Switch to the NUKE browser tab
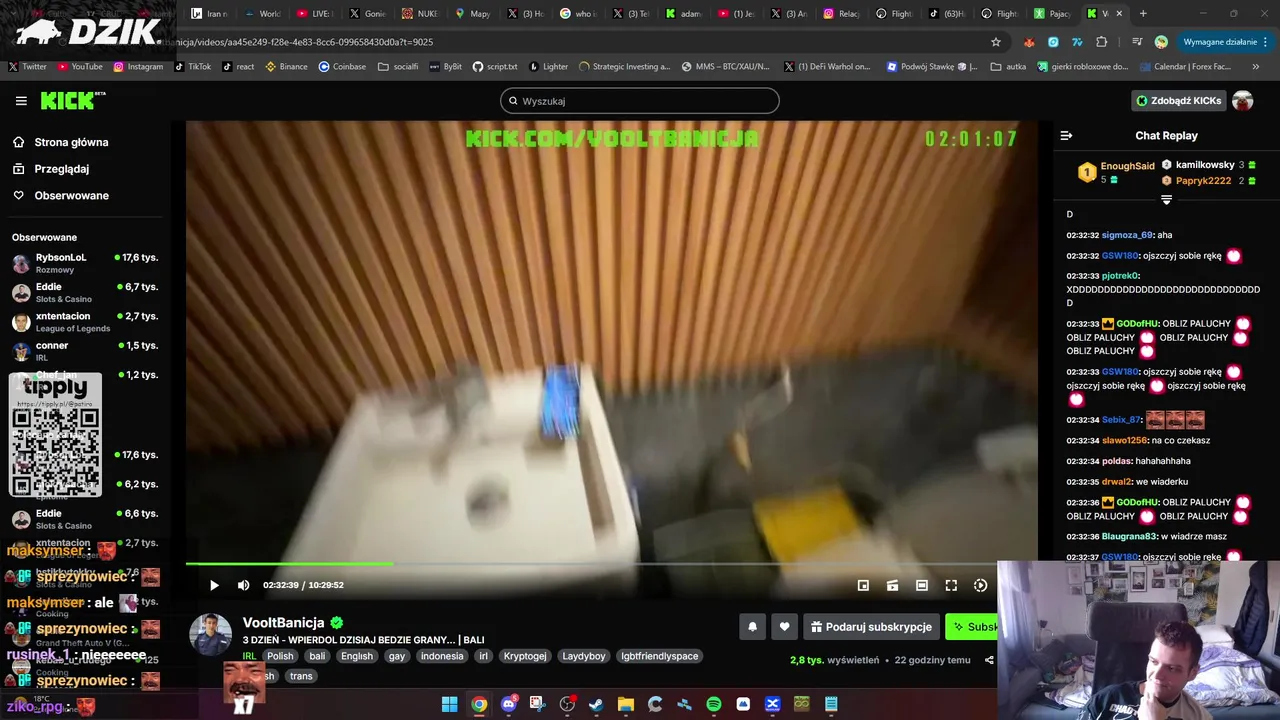Screen dimensions: 1280x720 [420, 14]
